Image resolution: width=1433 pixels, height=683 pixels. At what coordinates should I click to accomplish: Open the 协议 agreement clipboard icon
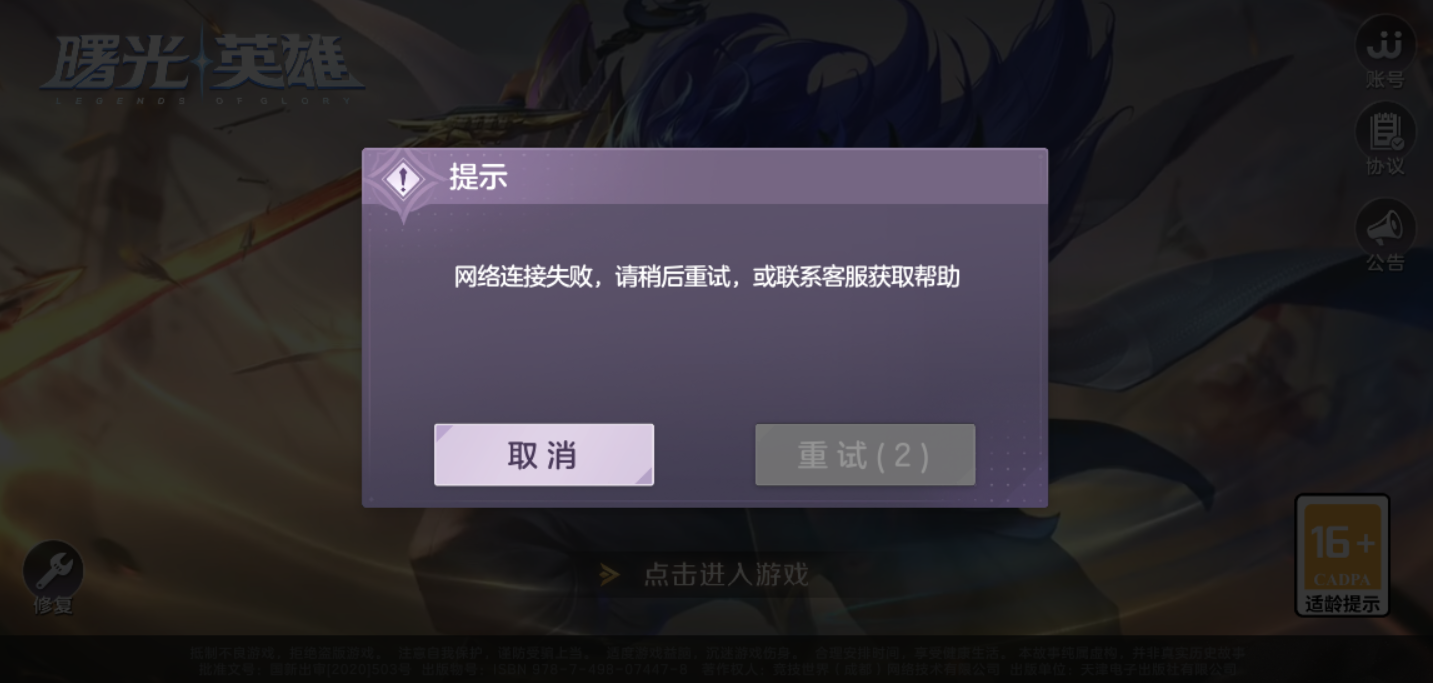(1385, 131)
